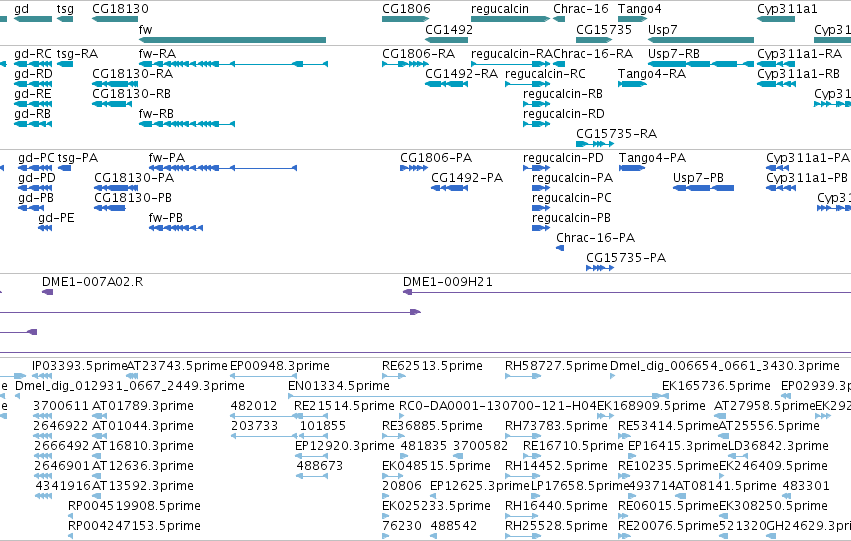This screenshot has width=851, height=541.
Task: Open Dmel_dig_012931_0667_2449.3prime entry
Action: [130, 386]
